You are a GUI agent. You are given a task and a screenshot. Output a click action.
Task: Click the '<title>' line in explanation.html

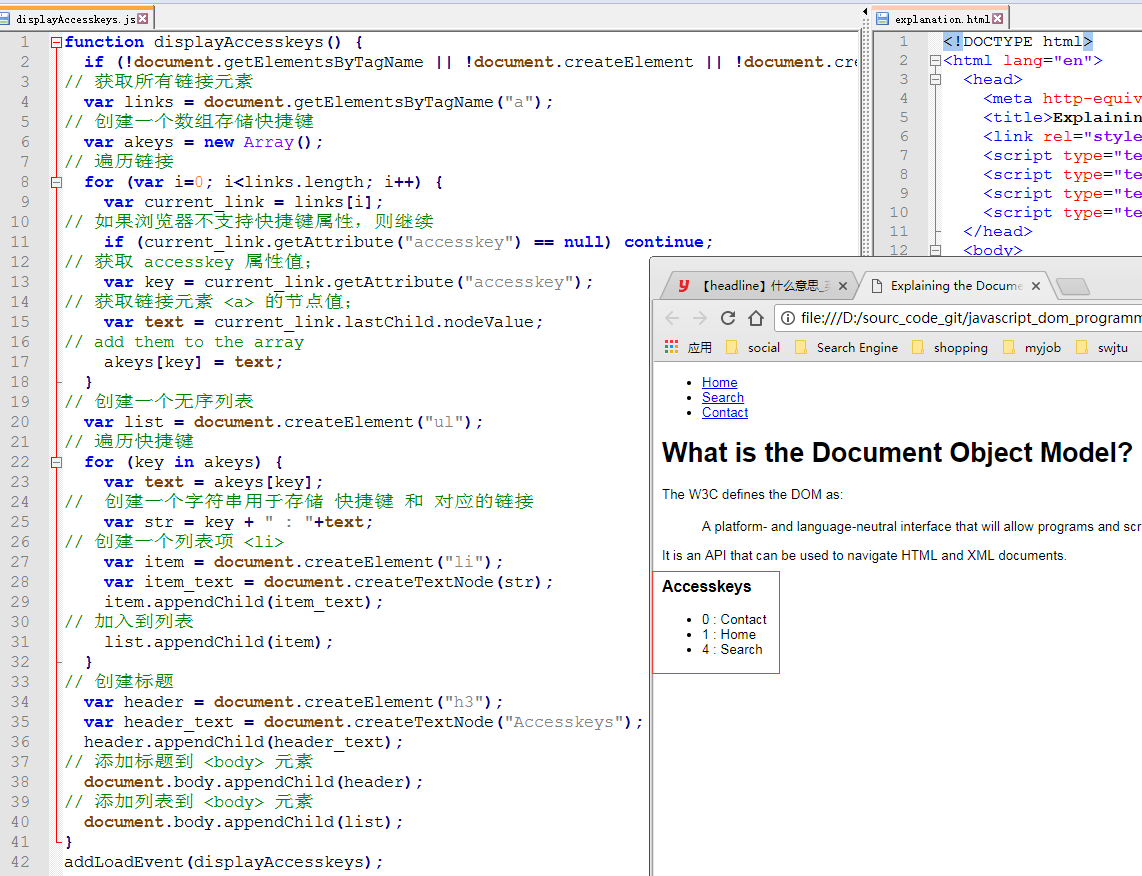click(x=1062, y=117)
